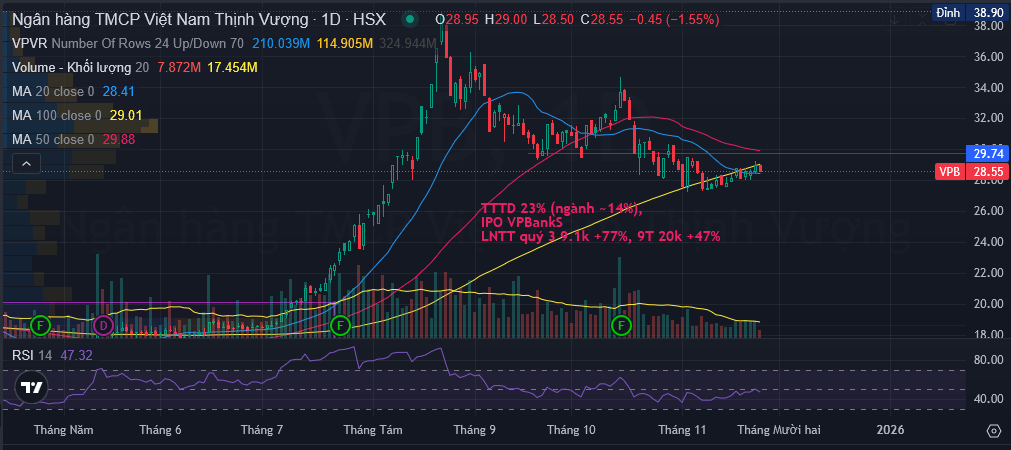
Task: Click the Đỉnh 38.90 price label
Action: click(x=972, y=12)
